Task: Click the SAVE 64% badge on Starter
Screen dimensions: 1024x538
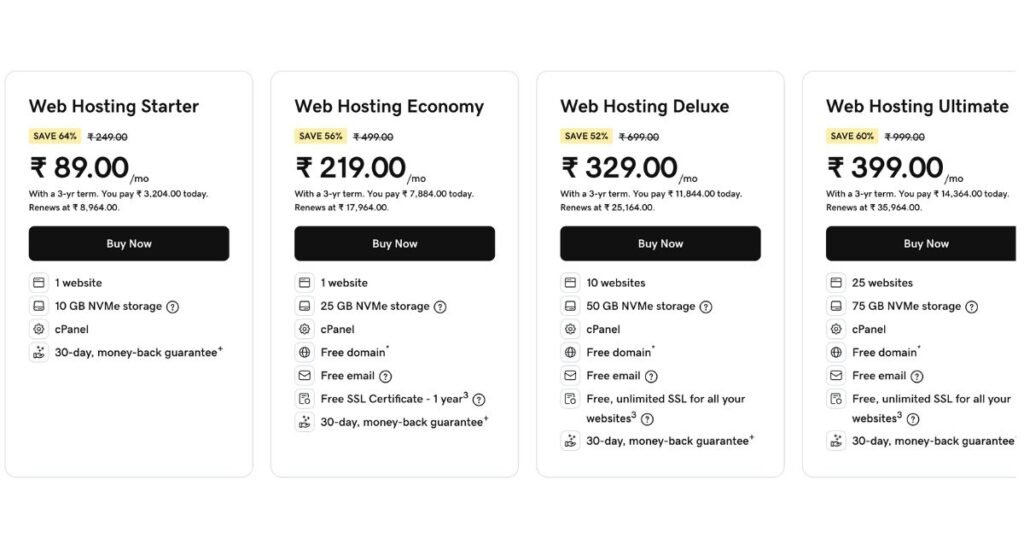Action: [x=54, y=136]
